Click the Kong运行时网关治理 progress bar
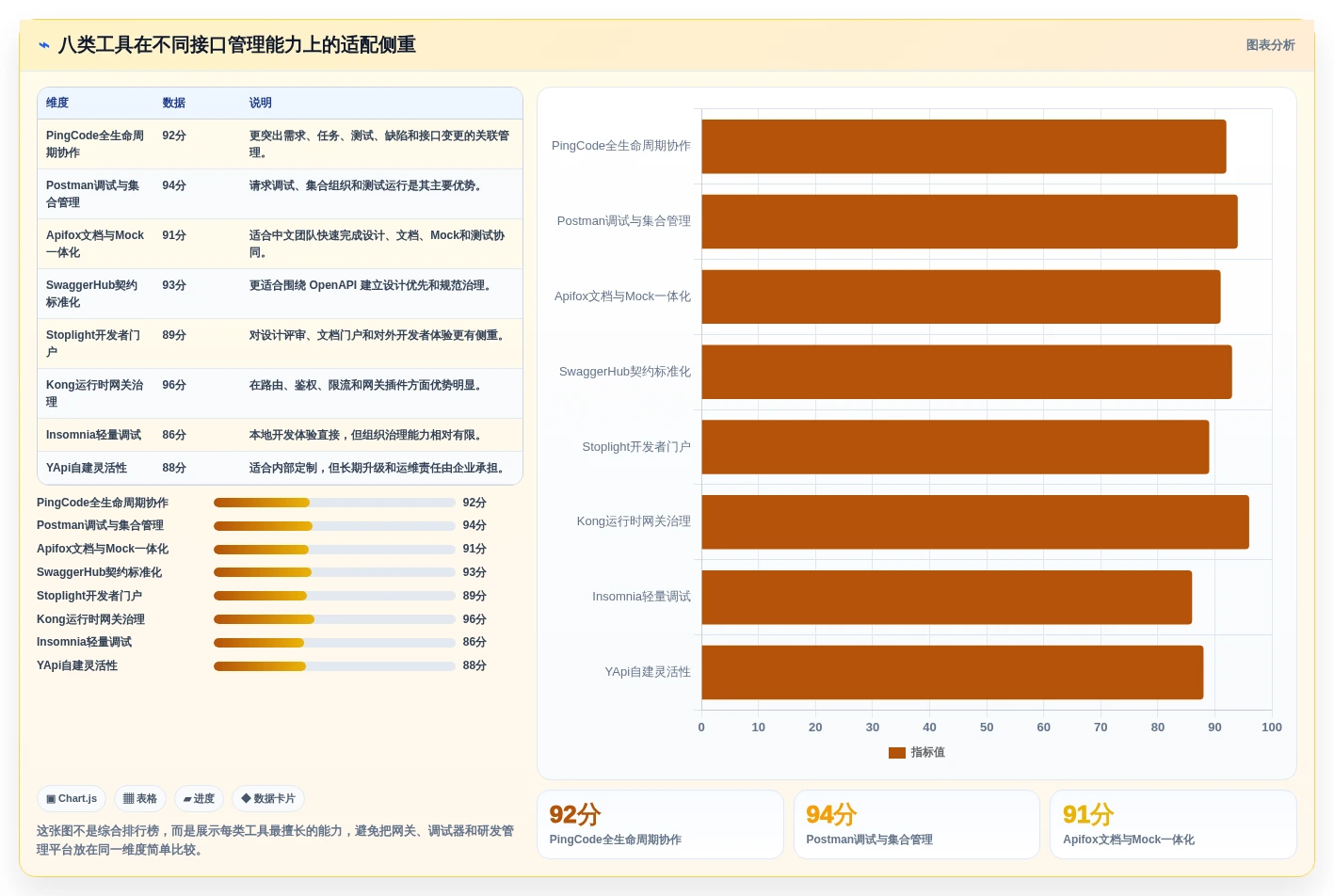 334,619
